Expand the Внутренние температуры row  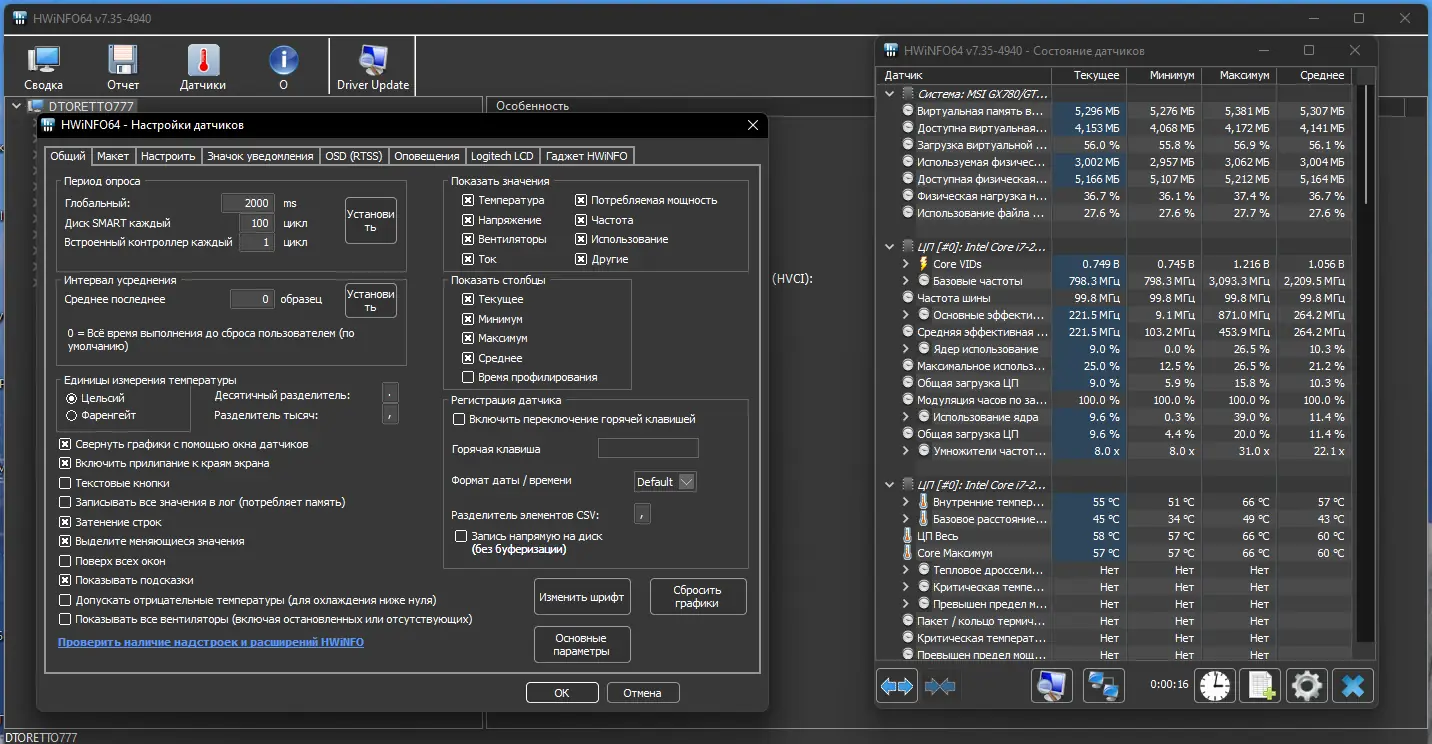(906, 502)
